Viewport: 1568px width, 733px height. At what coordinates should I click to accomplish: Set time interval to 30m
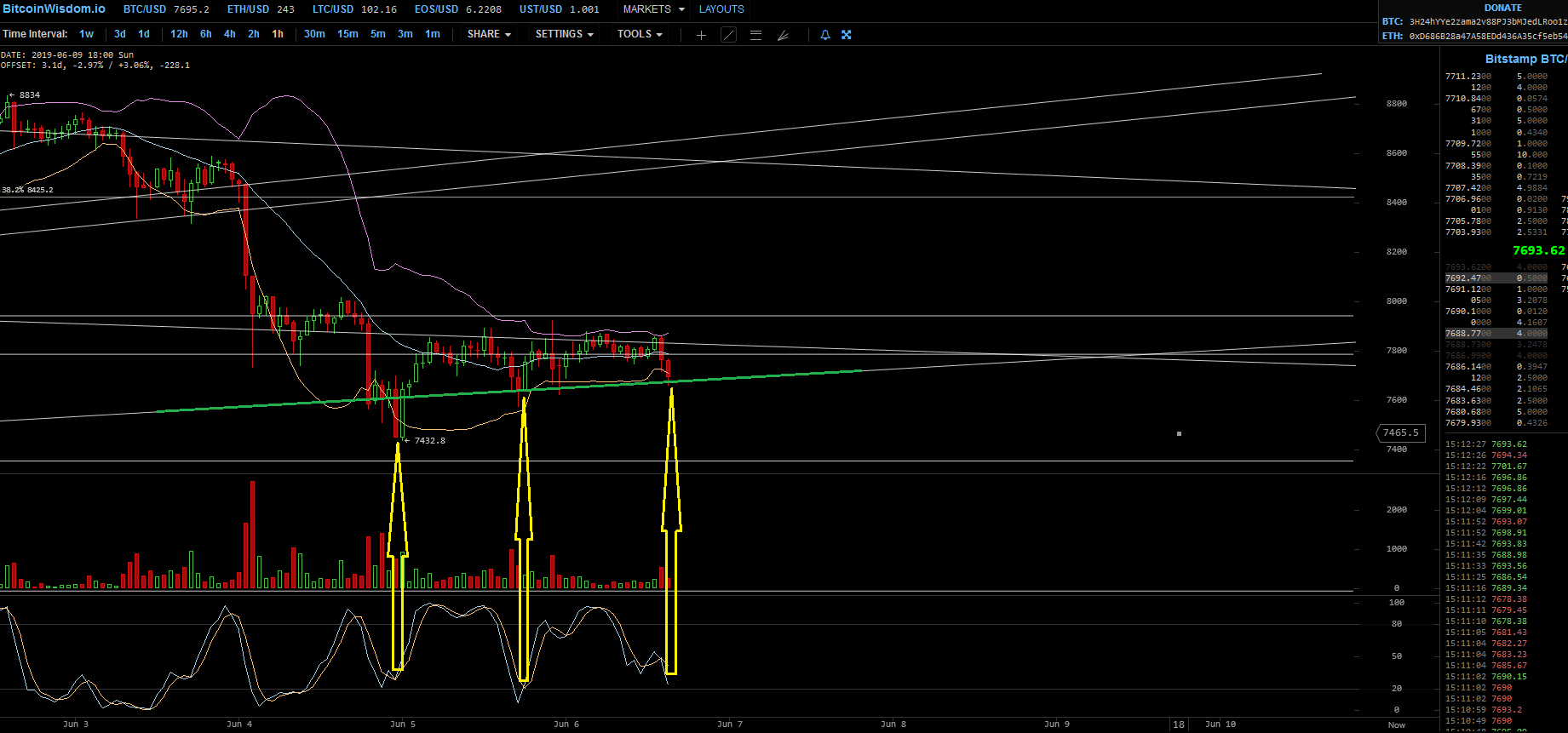pyautogui.click(x=314, y=34)
